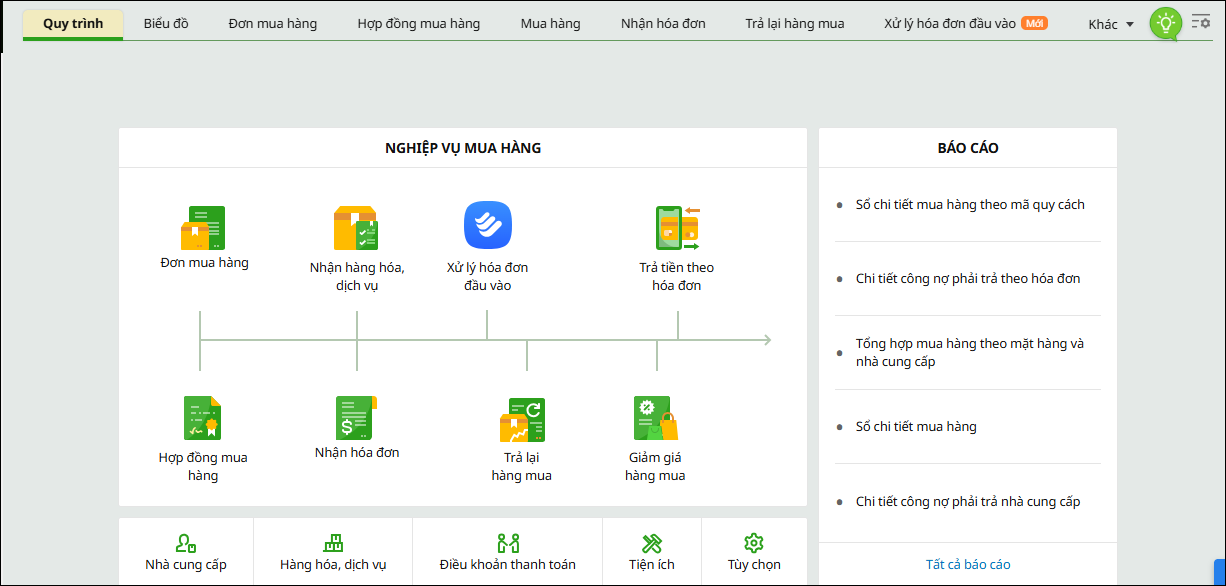
Task: Click the Nhà cung cấp button
Action: [x=186, y=552]
